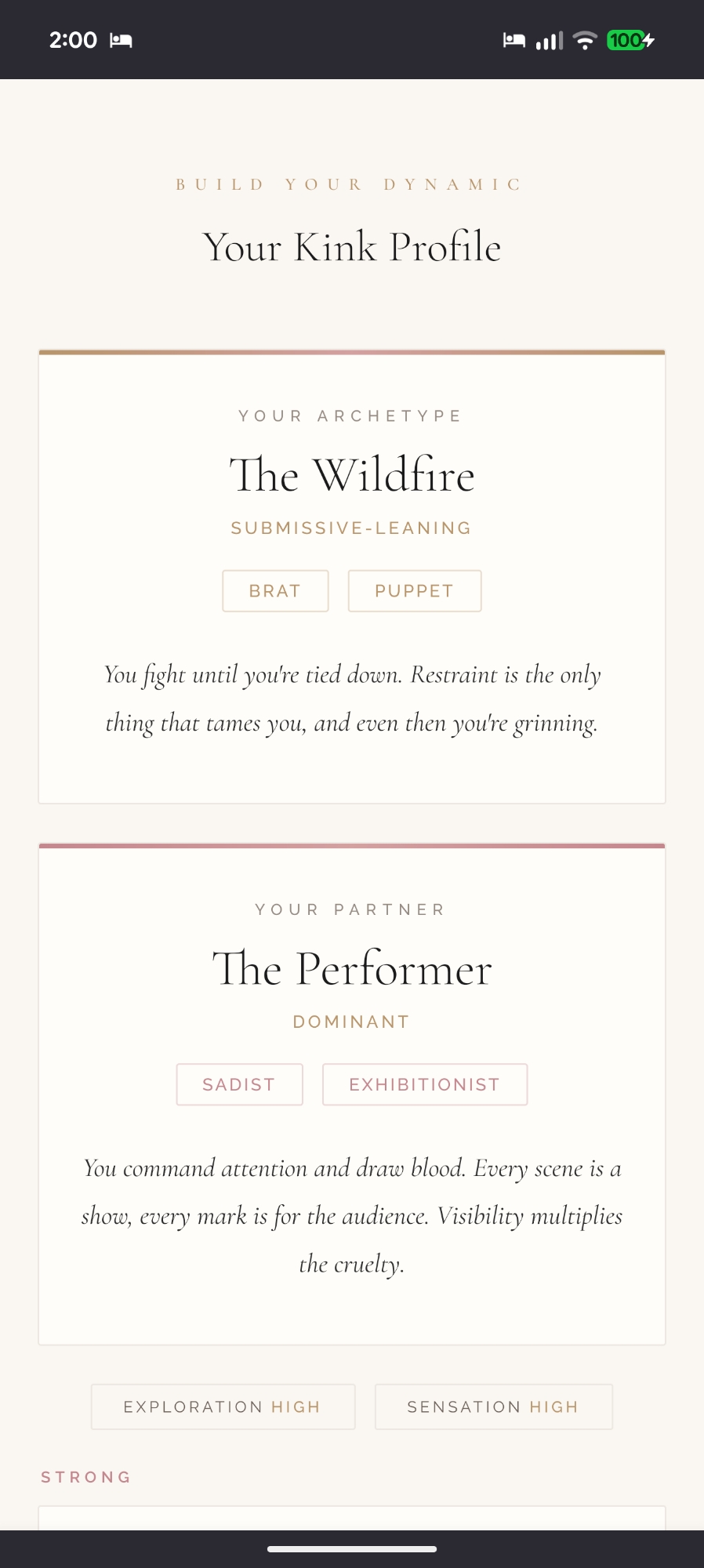Screen dimensions: 704x1568
Task: Tap the bed icon left of signal bars
Action: 513,40
